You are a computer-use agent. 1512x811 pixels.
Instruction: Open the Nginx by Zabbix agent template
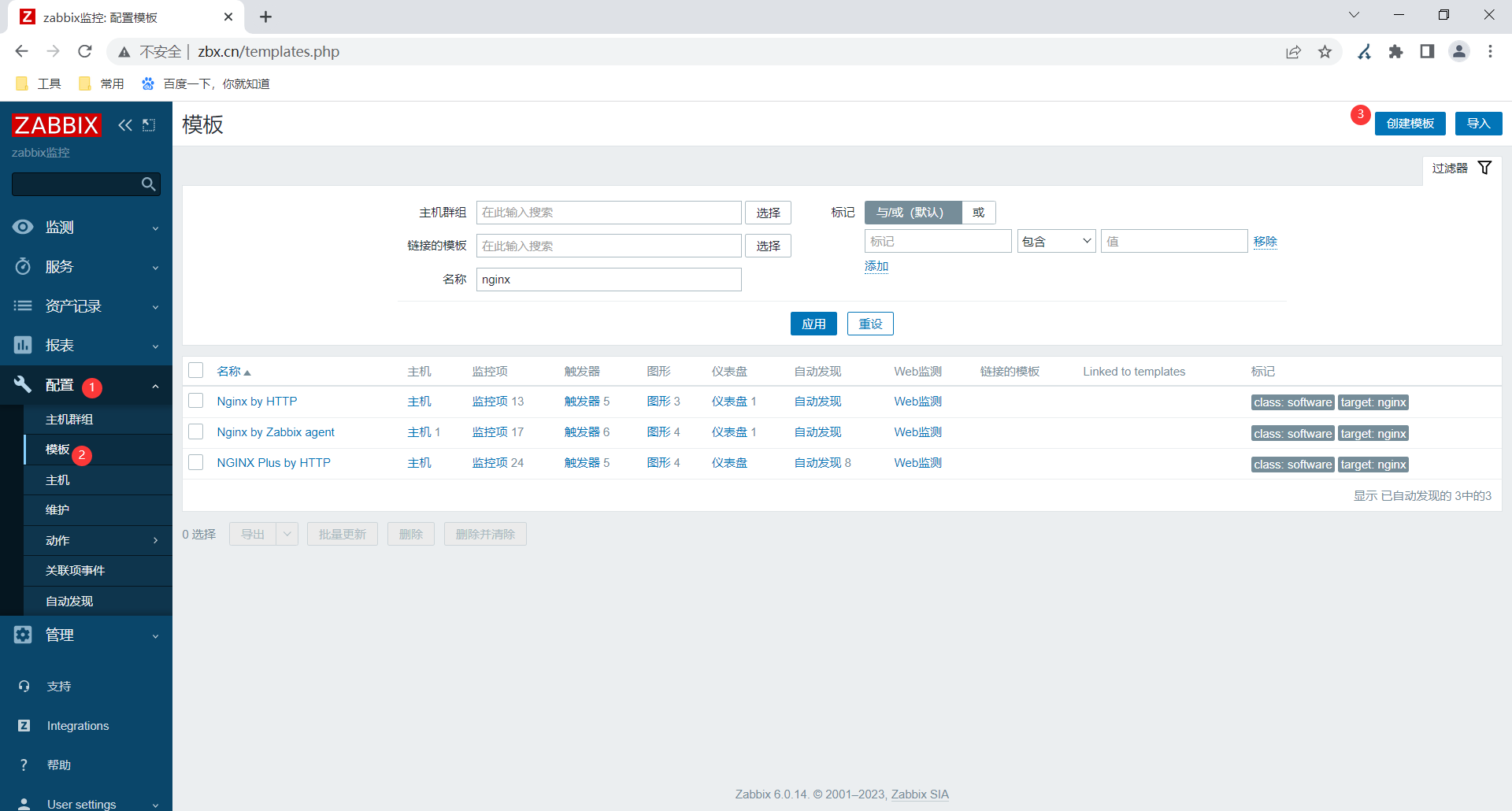(x=276, y=432)
